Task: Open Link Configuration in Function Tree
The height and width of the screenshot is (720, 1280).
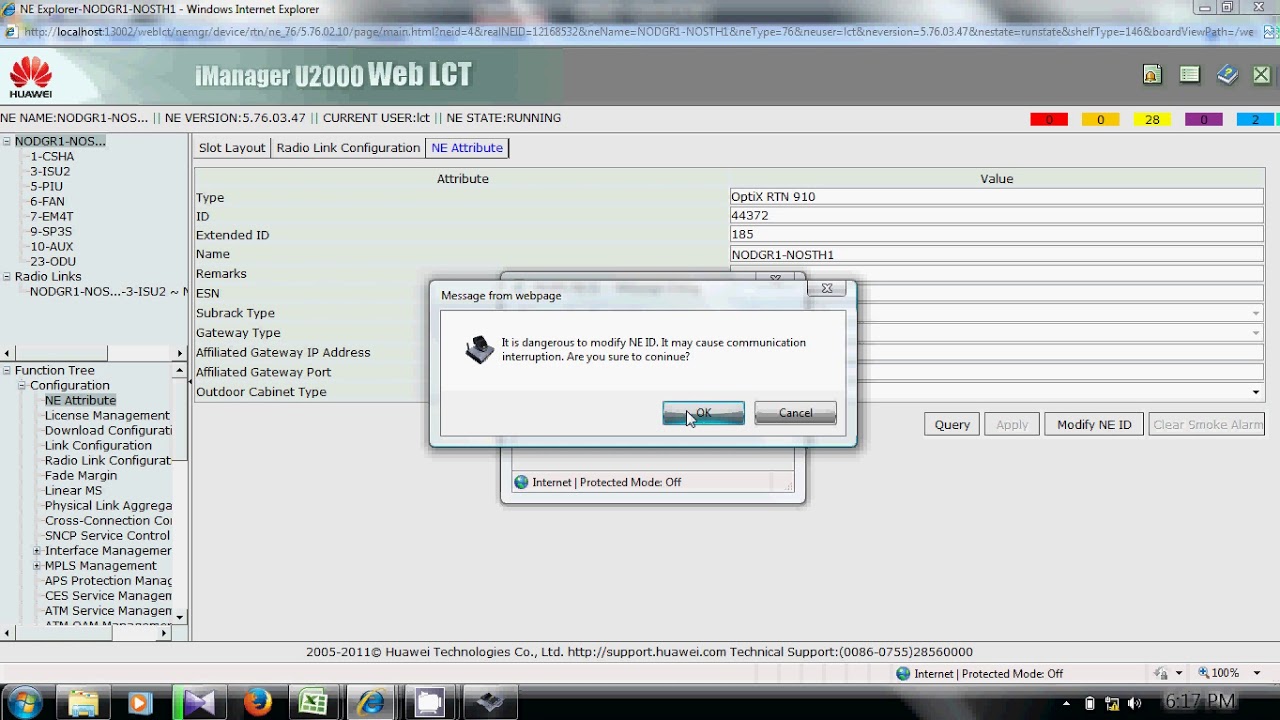Action: [98, 445]
